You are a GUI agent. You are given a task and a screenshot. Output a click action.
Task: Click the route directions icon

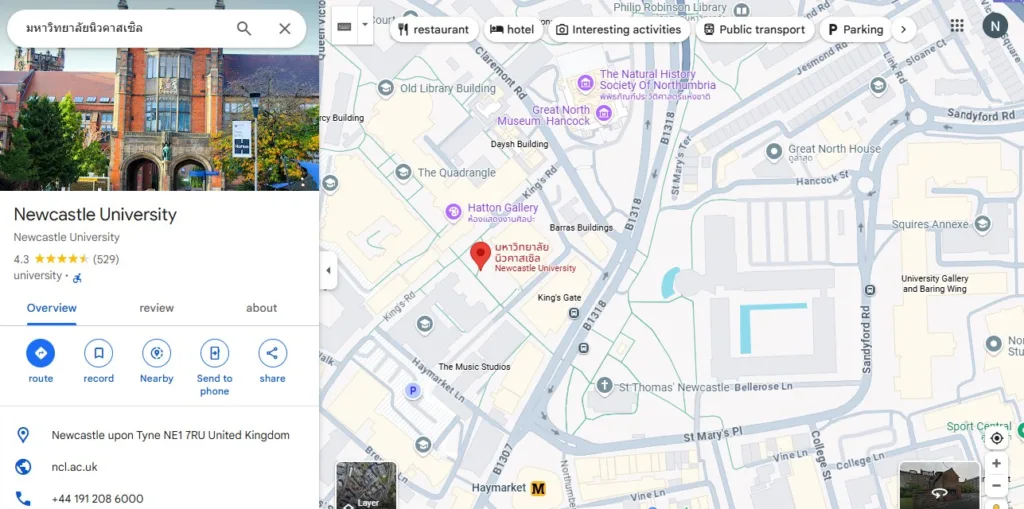pos(41,353)
